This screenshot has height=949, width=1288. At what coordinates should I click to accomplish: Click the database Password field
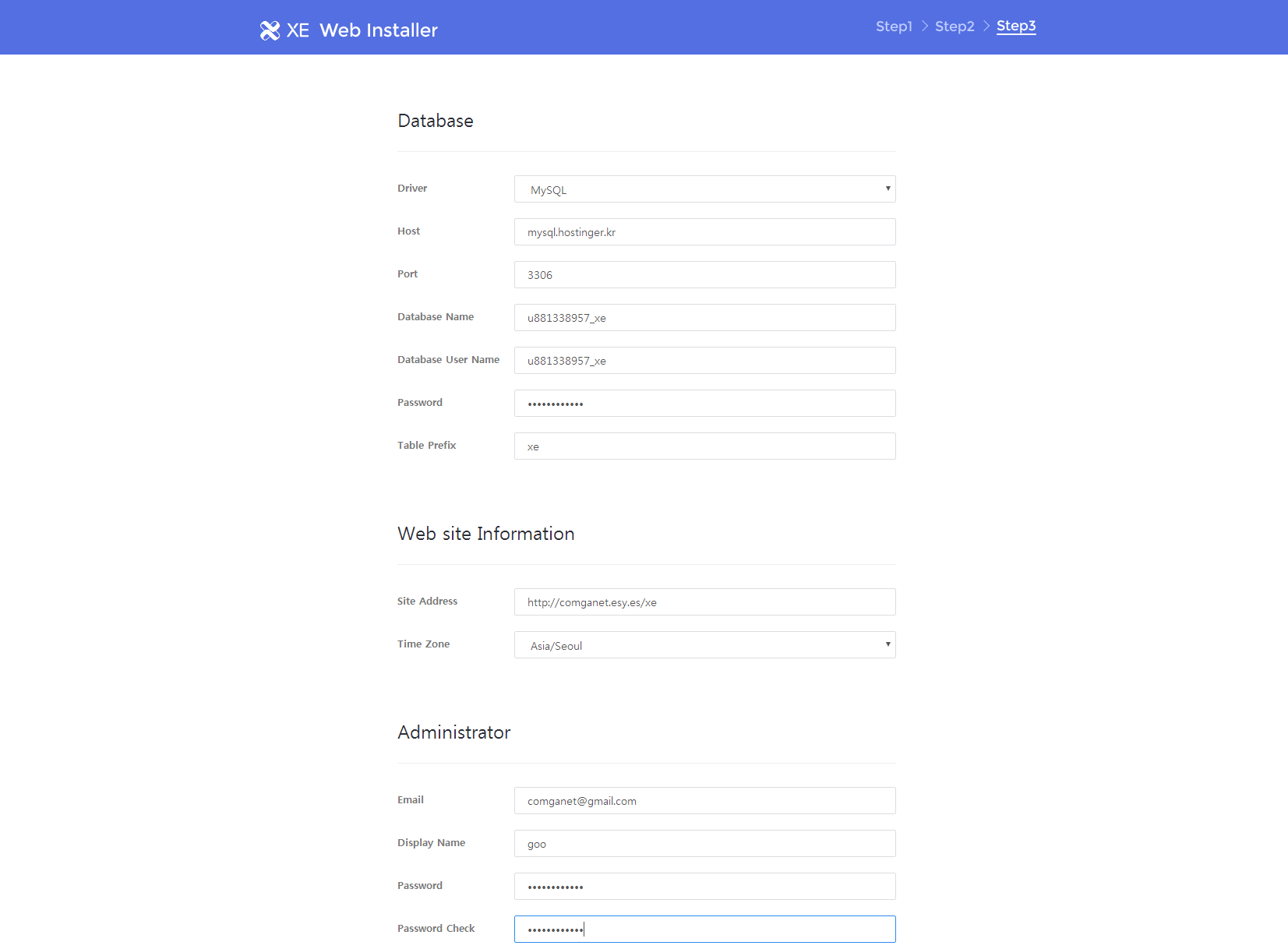704,404
